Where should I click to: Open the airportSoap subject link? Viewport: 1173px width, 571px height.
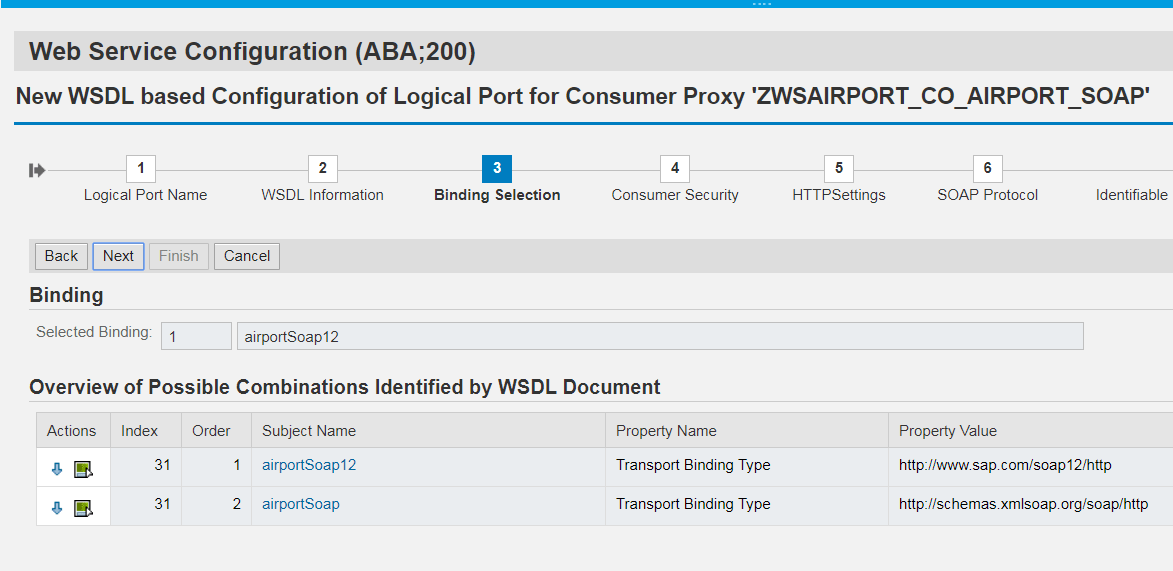301,504
